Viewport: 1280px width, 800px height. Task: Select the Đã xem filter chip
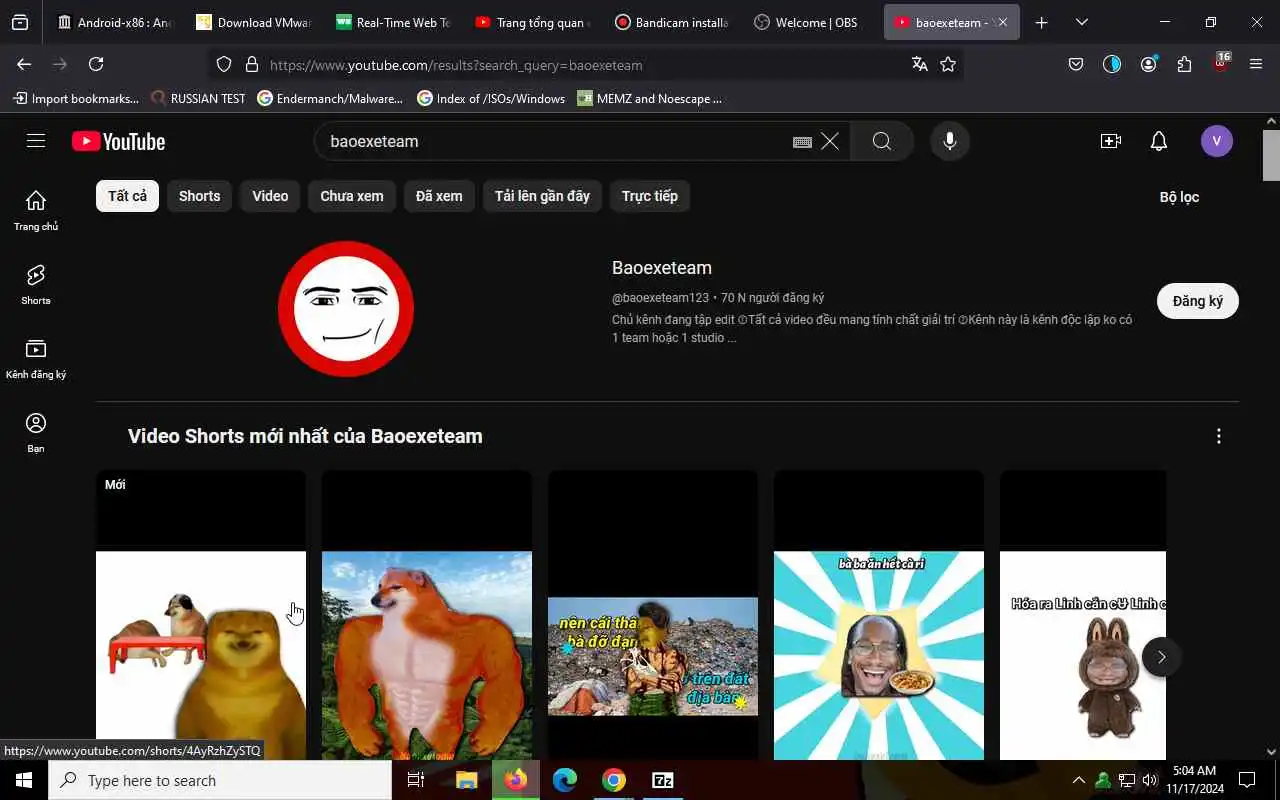(439, 196)
